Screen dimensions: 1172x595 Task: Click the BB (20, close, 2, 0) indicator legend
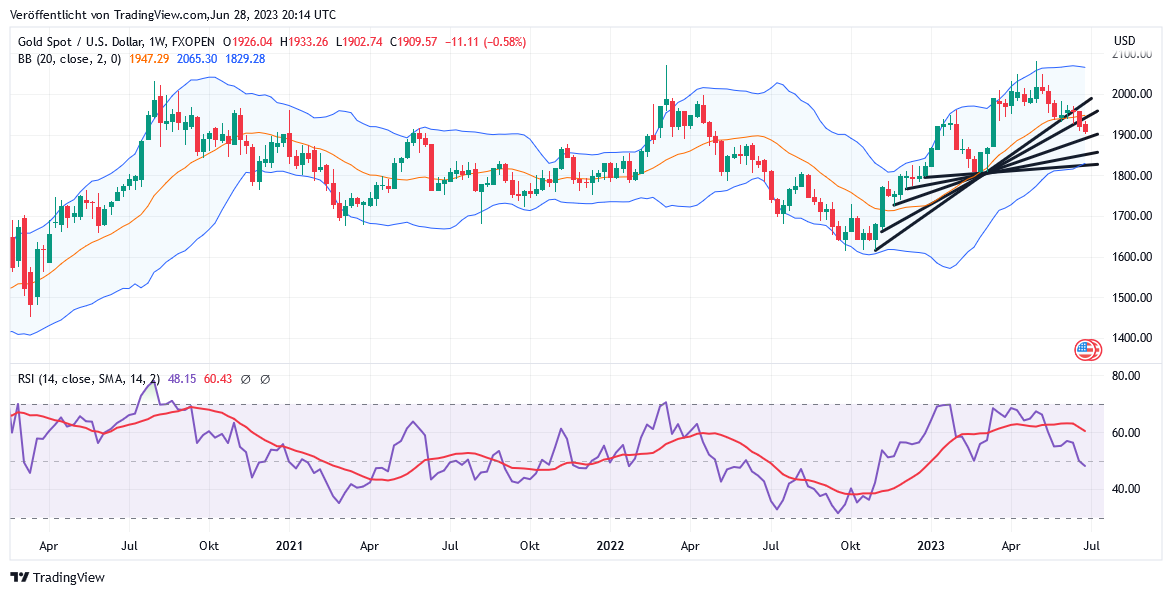(69, 59)
